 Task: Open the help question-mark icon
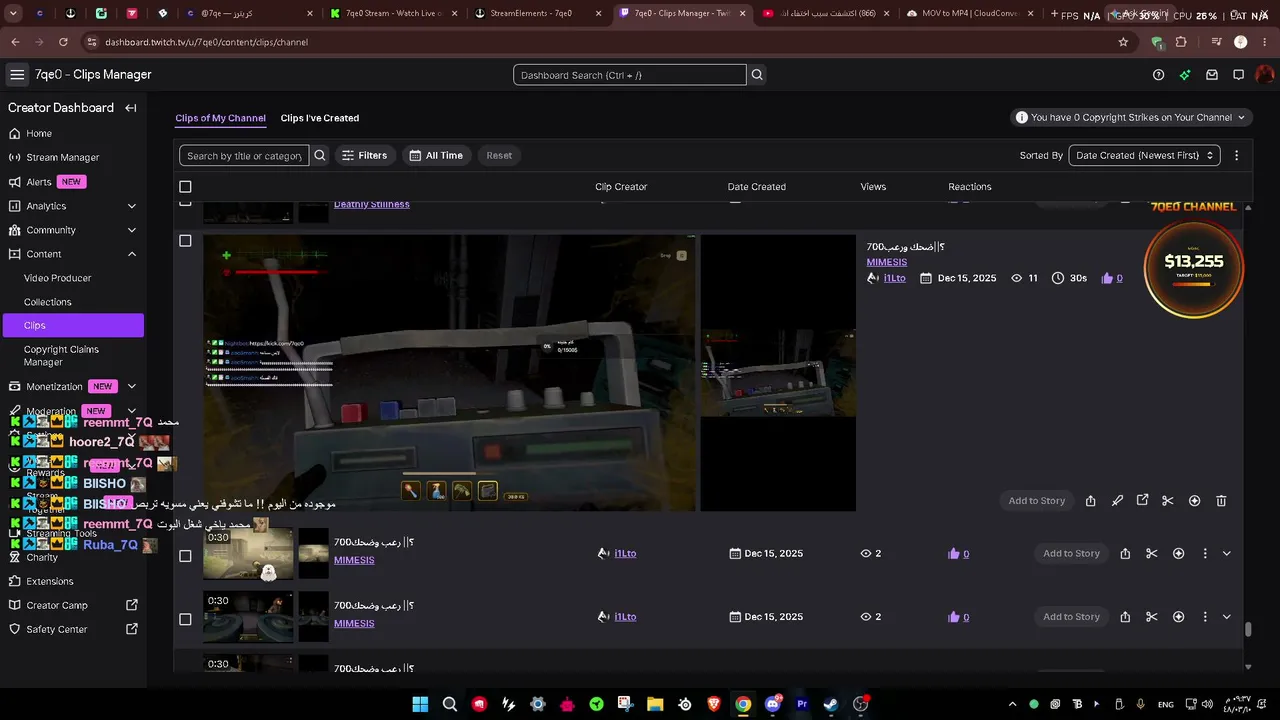point(1158,75)
